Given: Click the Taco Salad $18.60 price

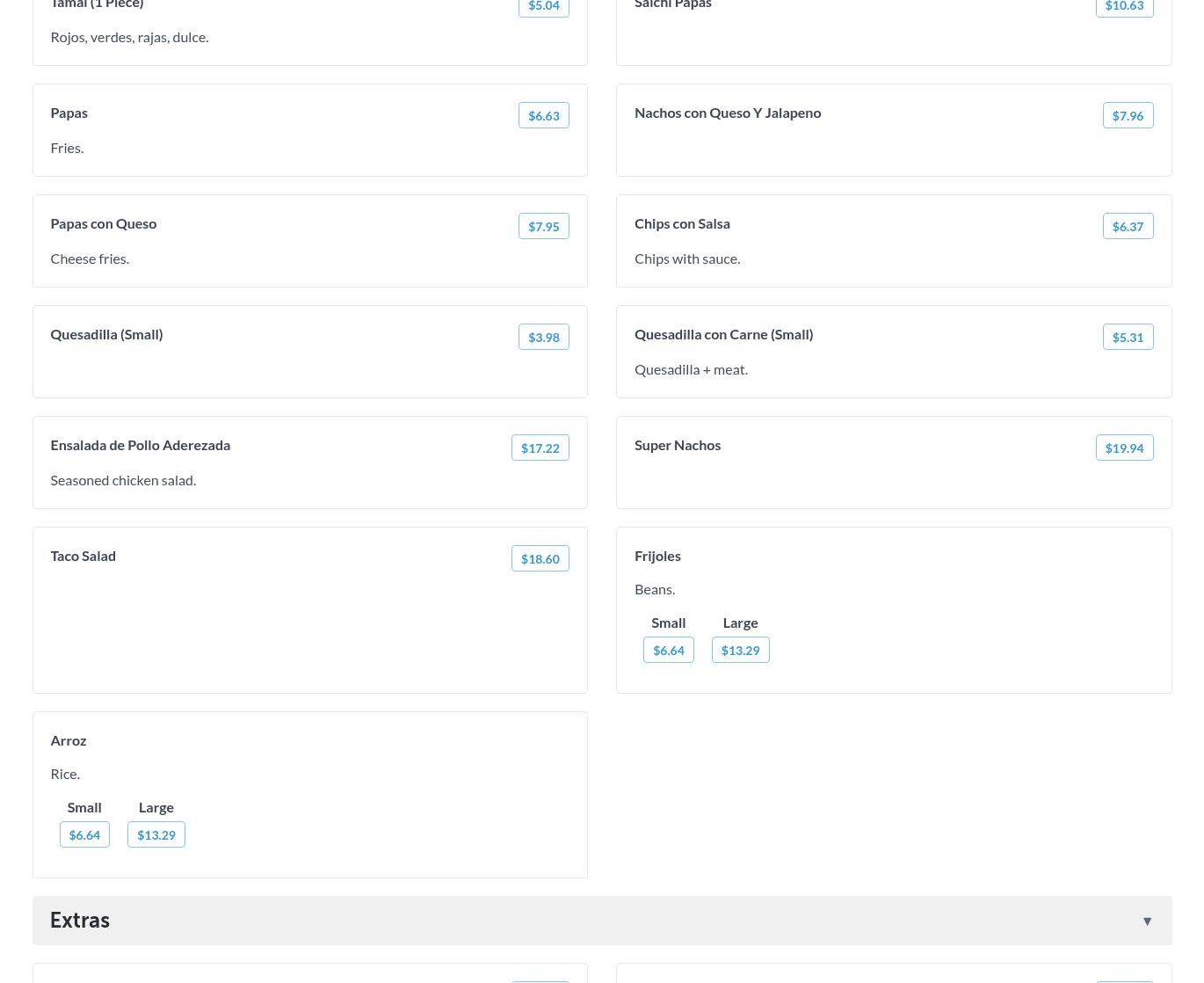Looking at the screenshot, I should click(540, 558).
